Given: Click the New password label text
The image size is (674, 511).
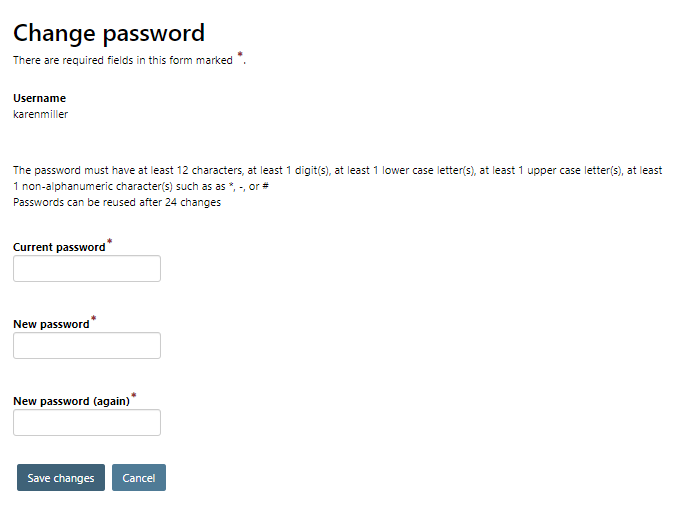Looking at the screenshot, I should 51,324.
